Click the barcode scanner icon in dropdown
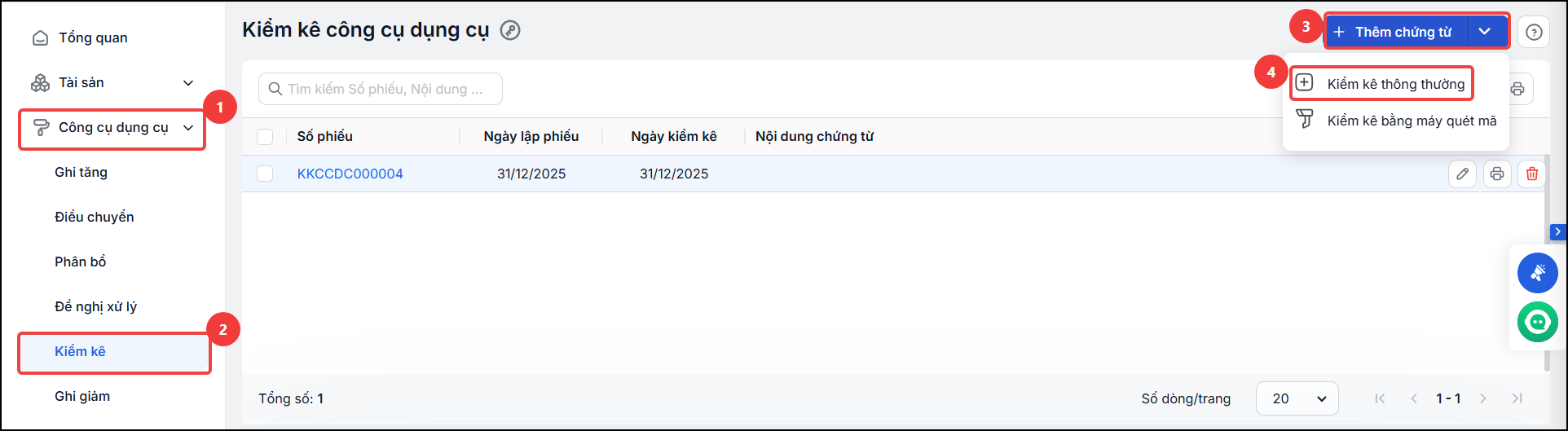The width and height of the screenshot is (1568, 431). tap(1305, 119)
